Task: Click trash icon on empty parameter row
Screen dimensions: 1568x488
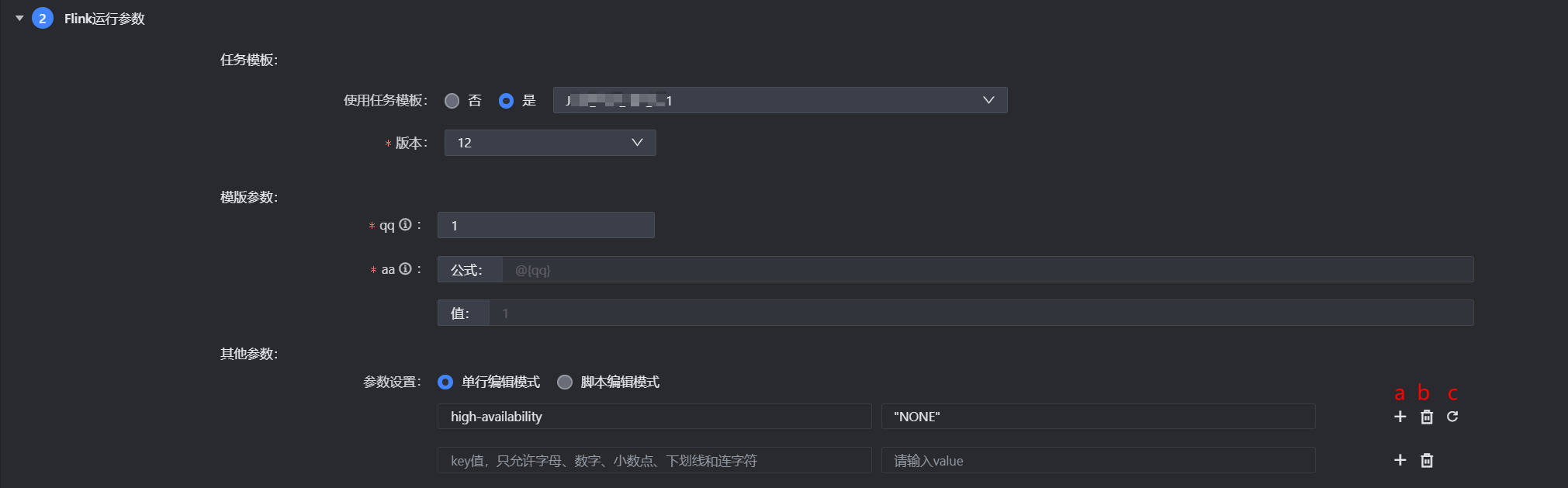Action: (1426, 460)
